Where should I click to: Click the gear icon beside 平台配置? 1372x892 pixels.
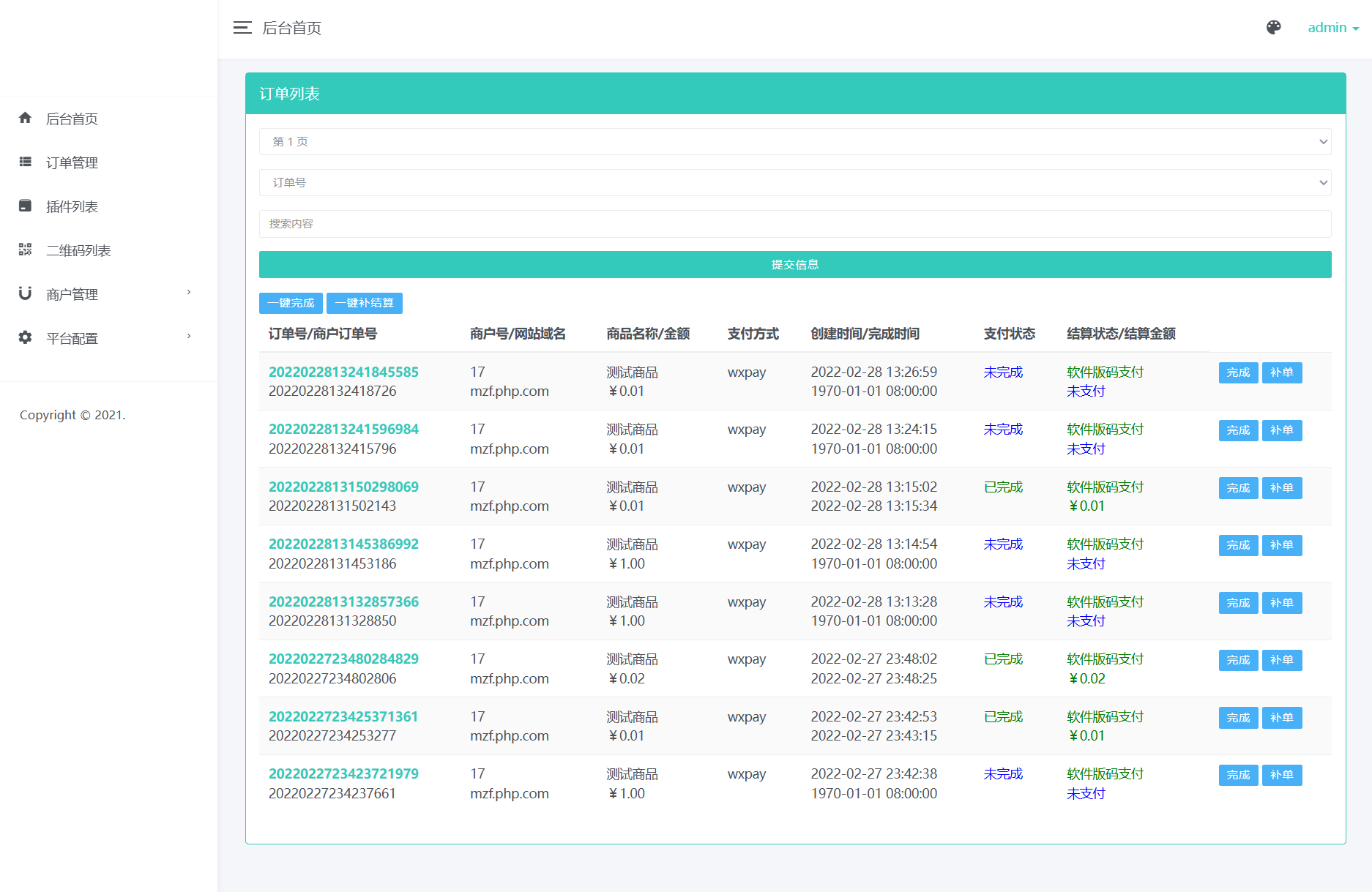click(x=26, y=337)
